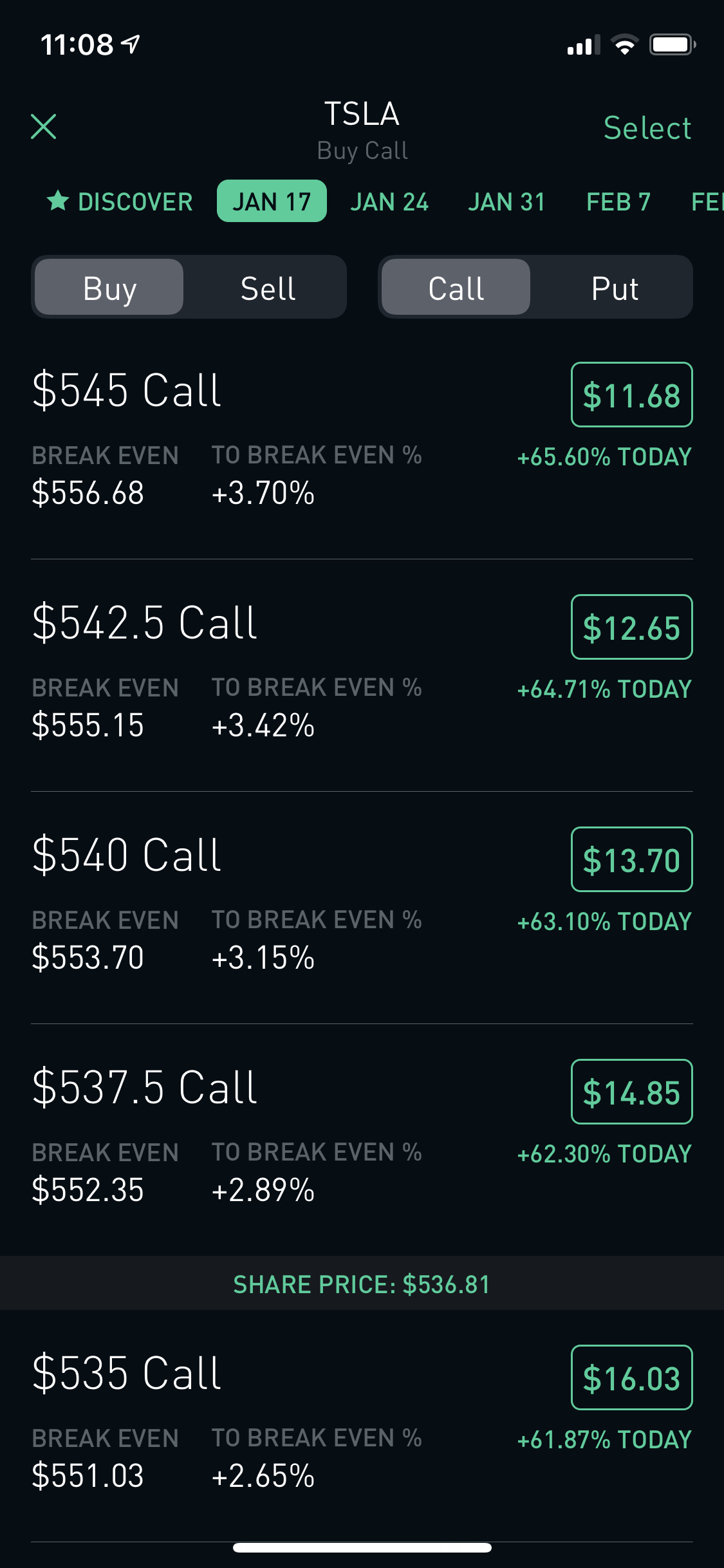The width and height of the screenshot is (724, 1568).
Task: Select the Buy segment
Action: (x=109, y=288)
